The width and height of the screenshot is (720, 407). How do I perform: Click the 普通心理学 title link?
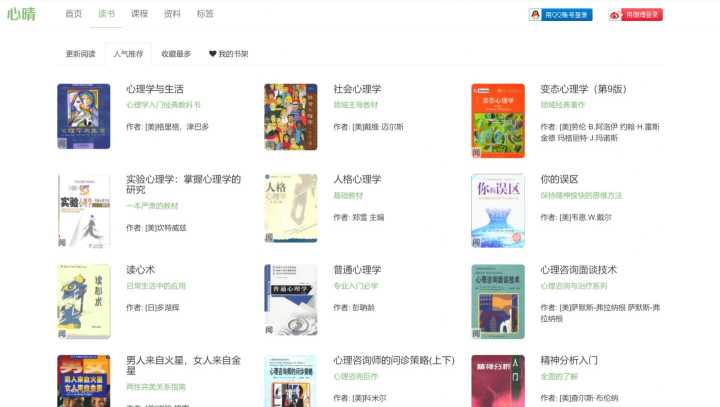(357, 270)
